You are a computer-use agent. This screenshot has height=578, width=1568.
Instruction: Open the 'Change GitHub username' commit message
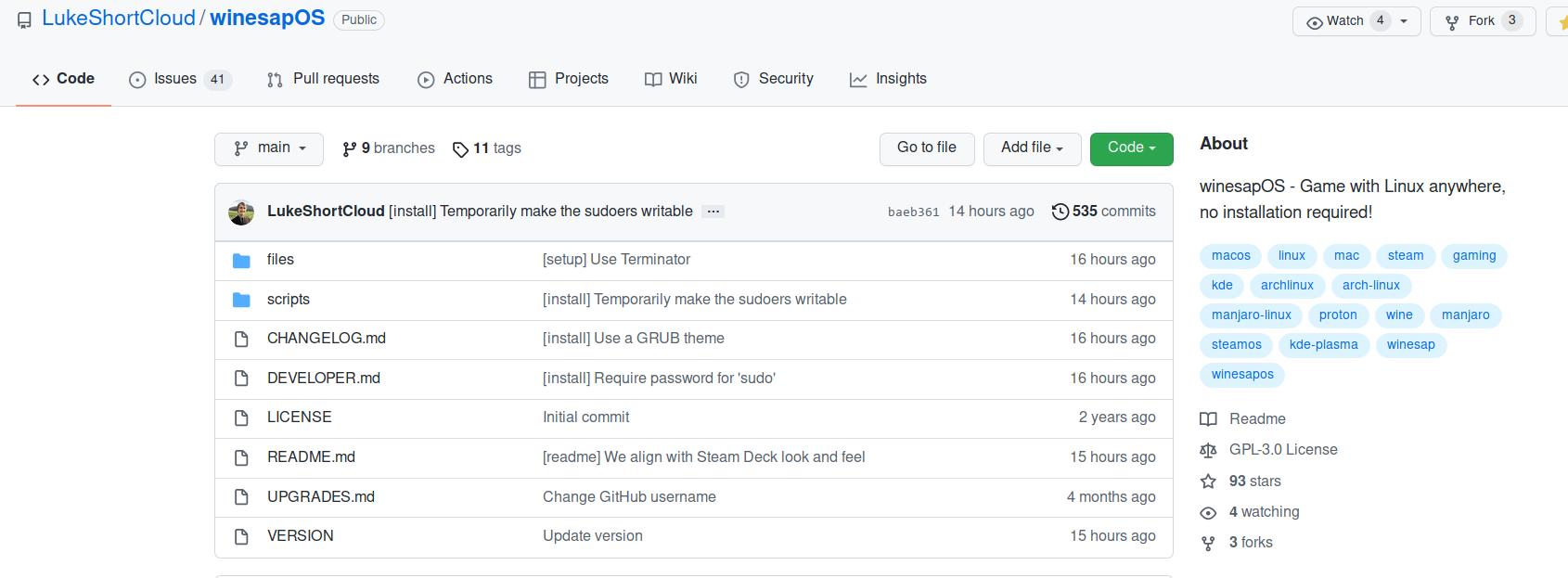(x=629, y=497)
